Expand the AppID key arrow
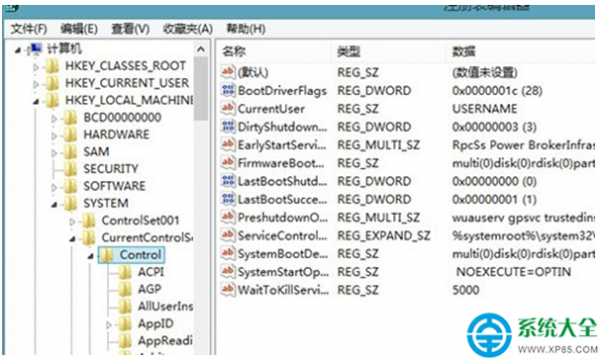The height and width of the screenshot is (360, 600). coord(109,325)
